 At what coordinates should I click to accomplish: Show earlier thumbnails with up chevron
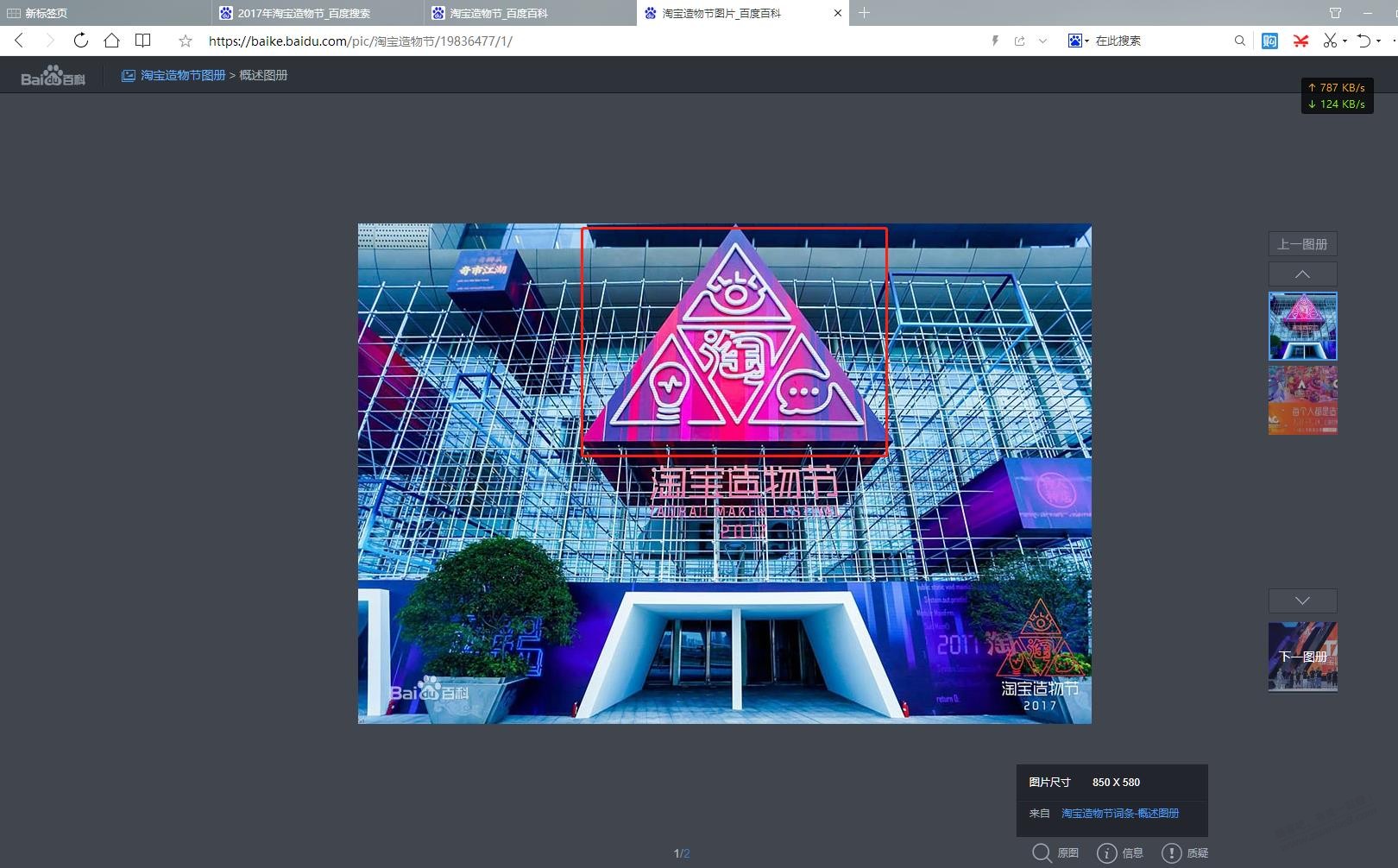(x=1302, y=274)
